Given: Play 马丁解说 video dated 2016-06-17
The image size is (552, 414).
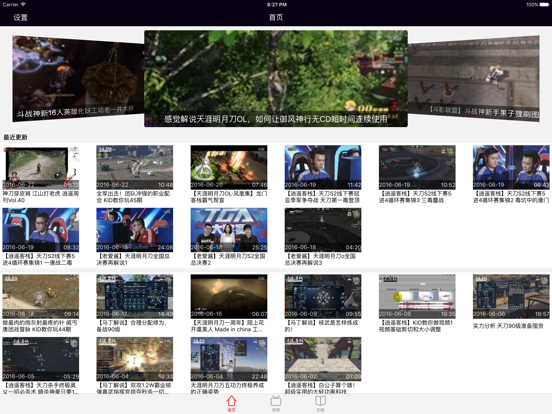Looking at the screenshot, I should click(134, 296).
